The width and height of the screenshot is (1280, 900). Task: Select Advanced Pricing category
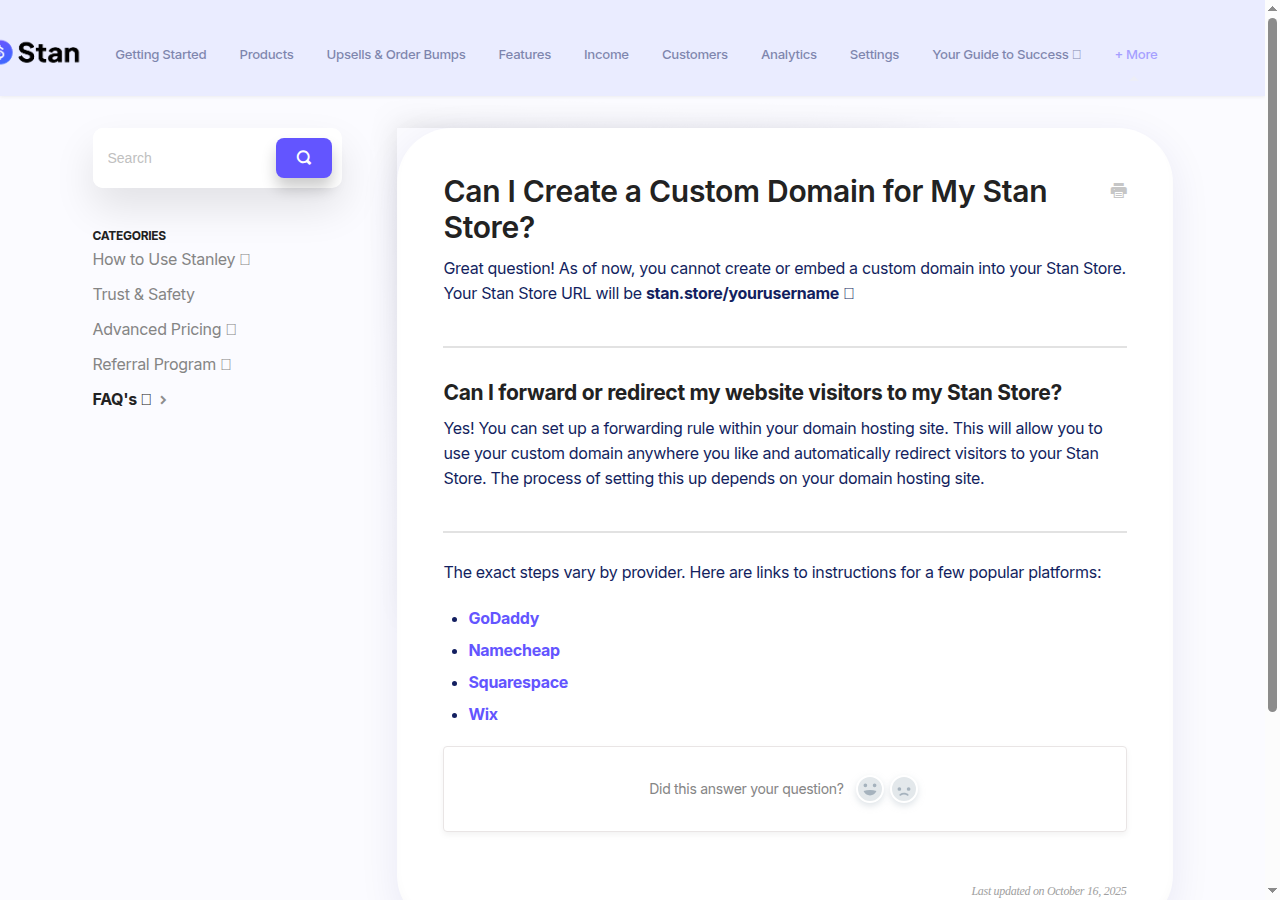(164, 329)
